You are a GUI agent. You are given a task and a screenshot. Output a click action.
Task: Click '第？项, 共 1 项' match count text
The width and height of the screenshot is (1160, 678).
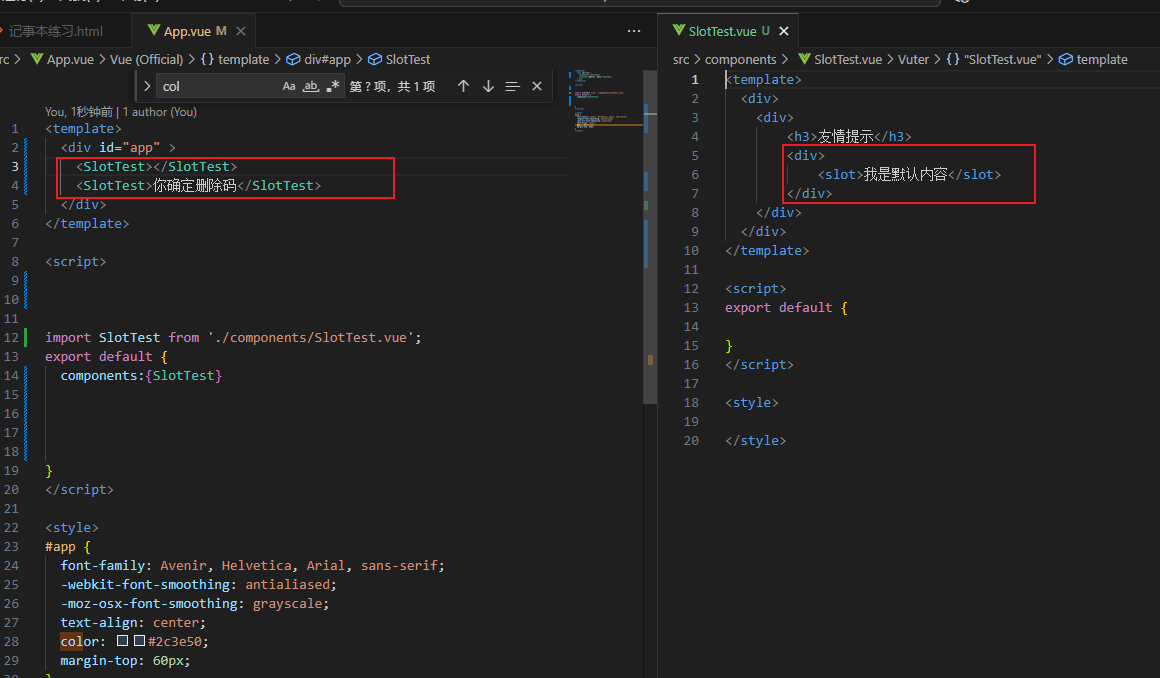pos(392,87)
